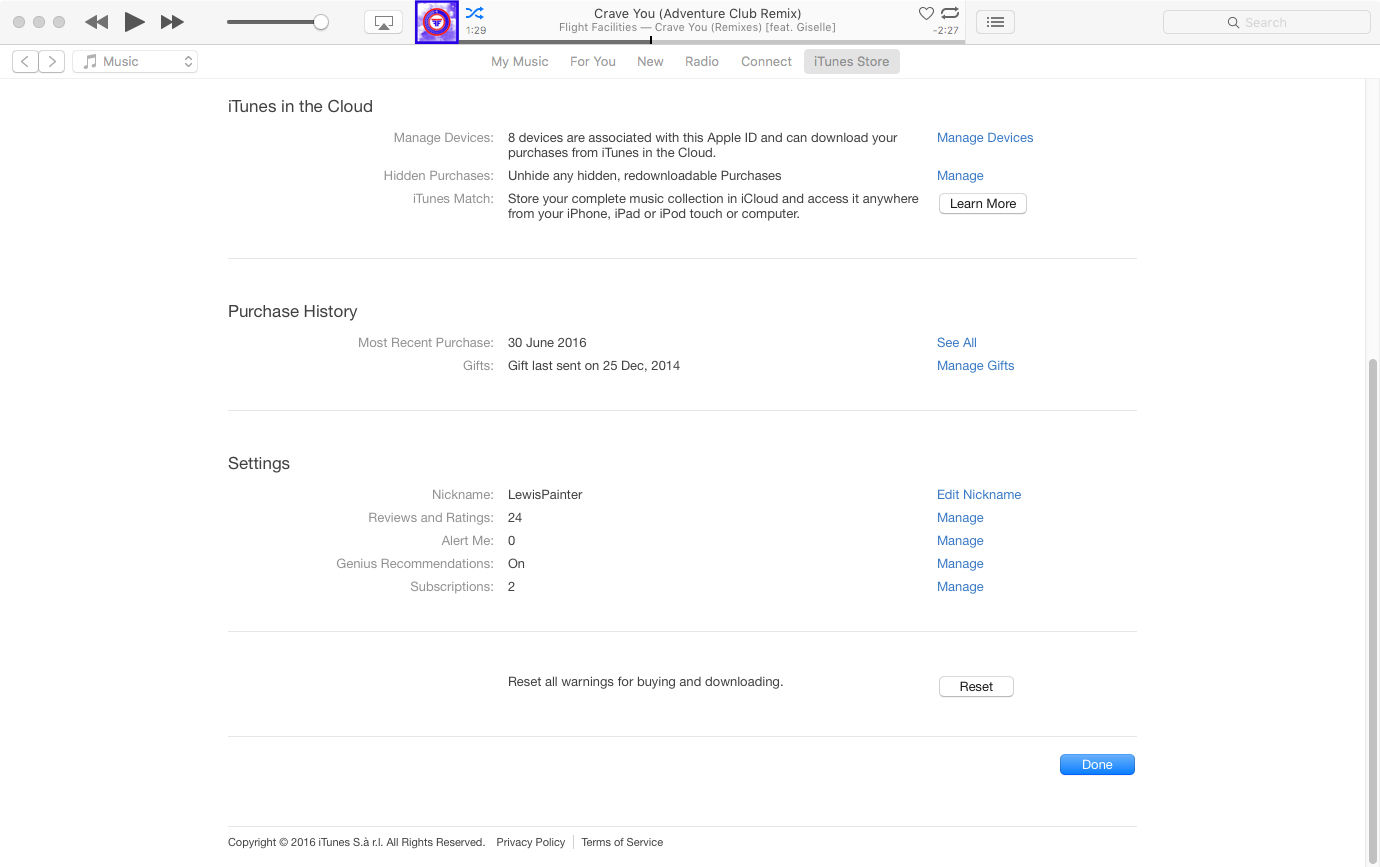Go back with the left chevron
The height and width of the screenshot is (867, 1380).
point(26,62)
